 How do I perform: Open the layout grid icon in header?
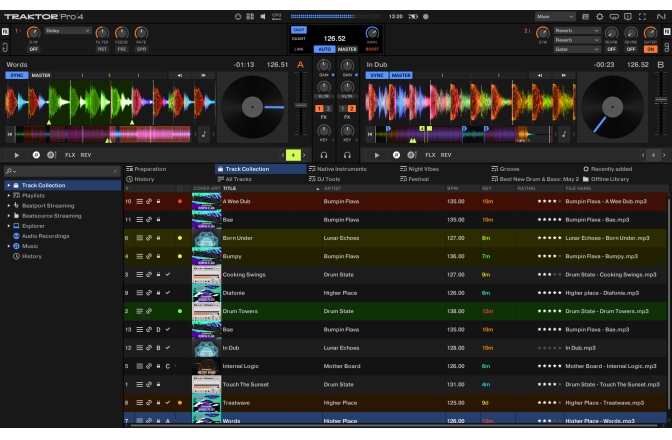pyautogui.click(x=250, y=17)
